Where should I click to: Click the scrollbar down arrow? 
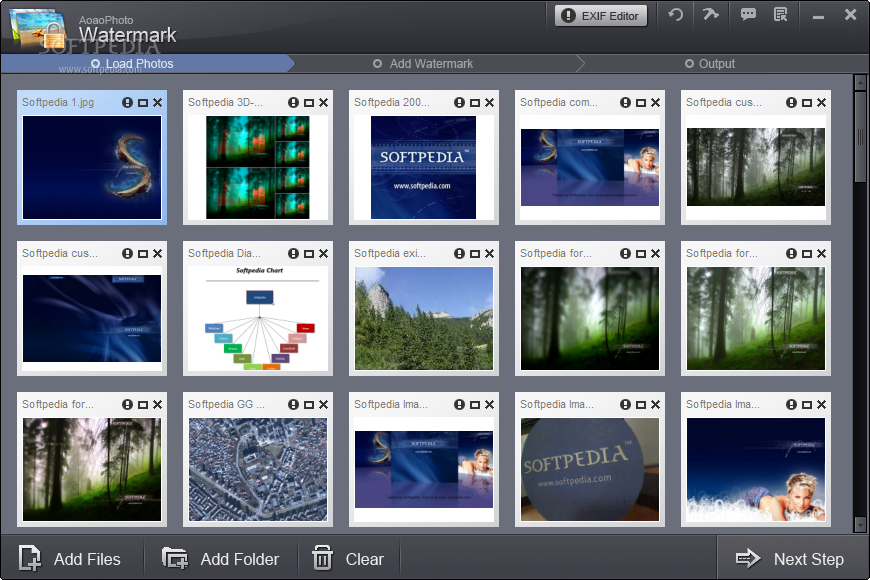[860, 524]
